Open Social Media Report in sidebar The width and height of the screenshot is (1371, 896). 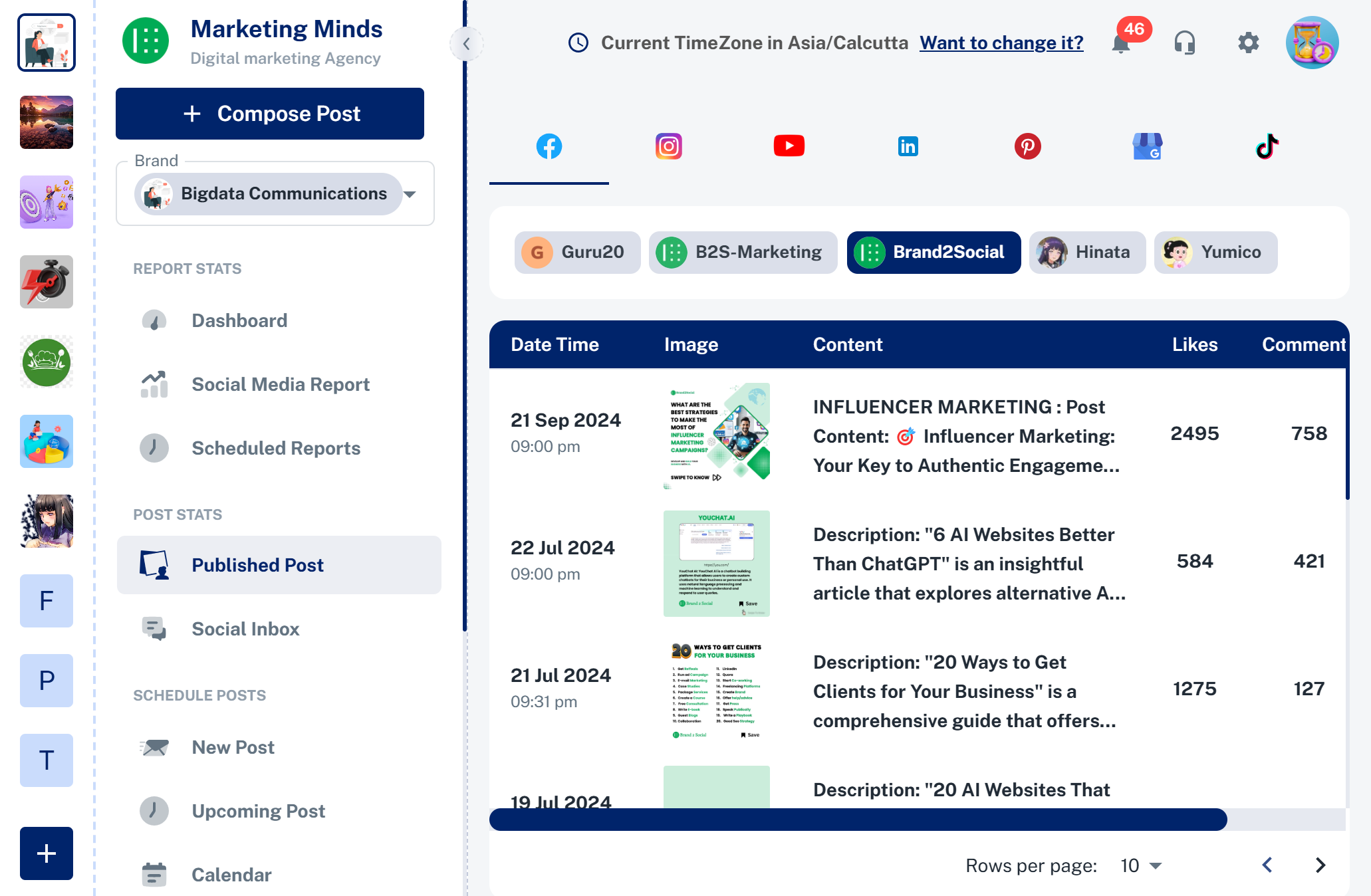280,384
